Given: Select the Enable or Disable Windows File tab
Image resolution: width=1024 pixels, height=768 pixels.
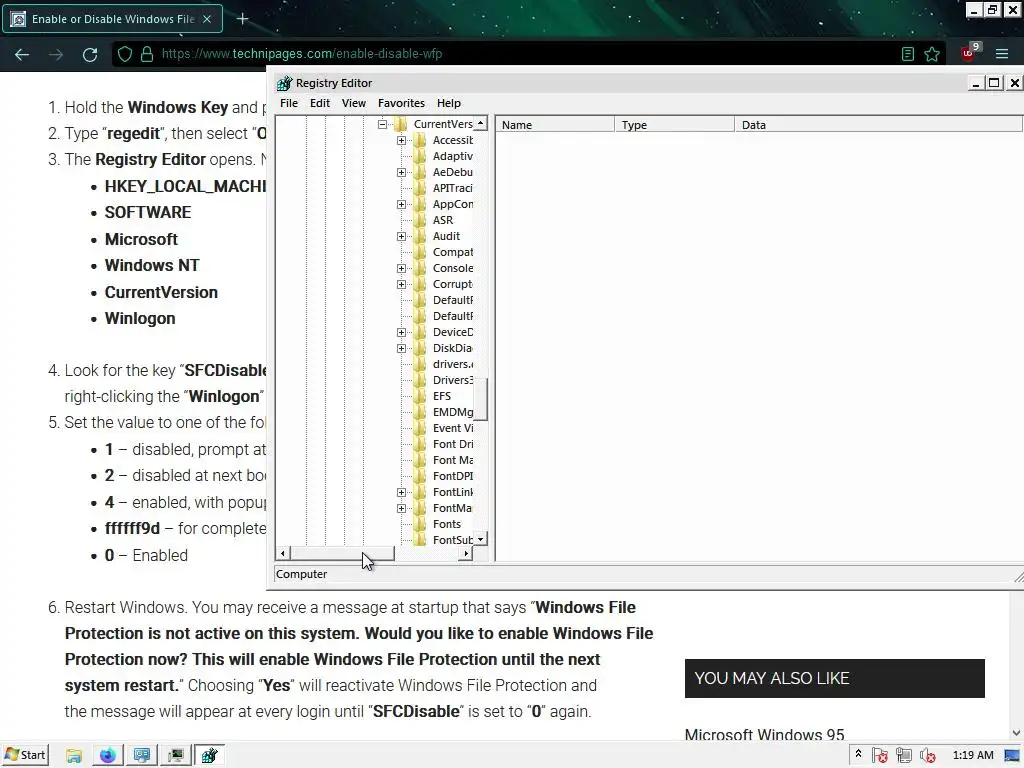Looking at the screenshot, I should (x=112, y=19).
